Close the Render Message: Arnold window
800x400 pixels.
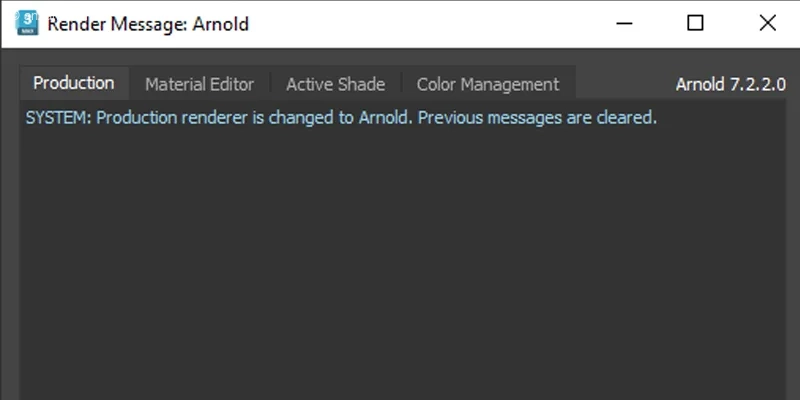767,23
